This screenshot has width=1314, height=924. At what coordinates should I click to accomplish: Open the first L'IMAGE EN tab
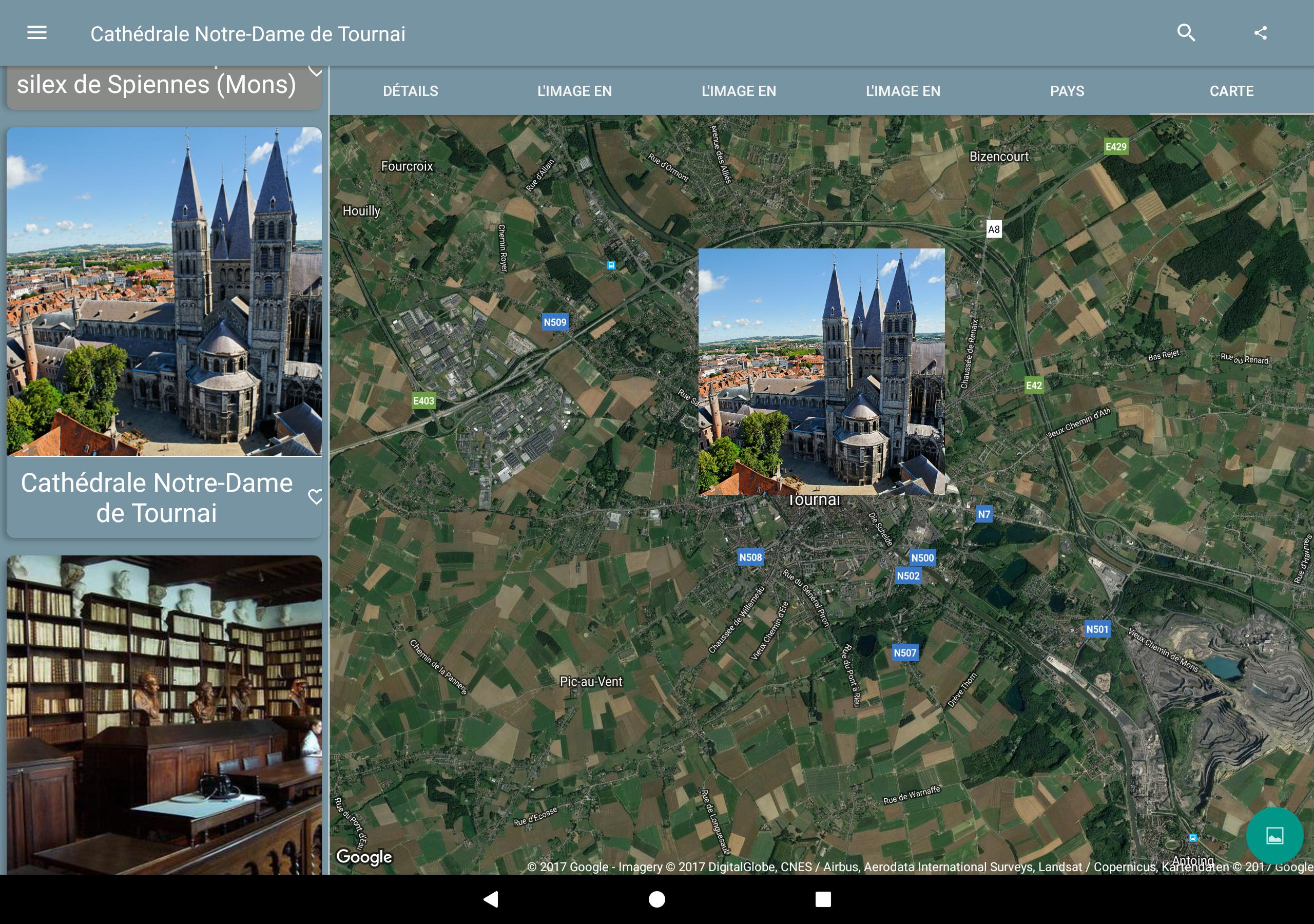click(574, 91)
